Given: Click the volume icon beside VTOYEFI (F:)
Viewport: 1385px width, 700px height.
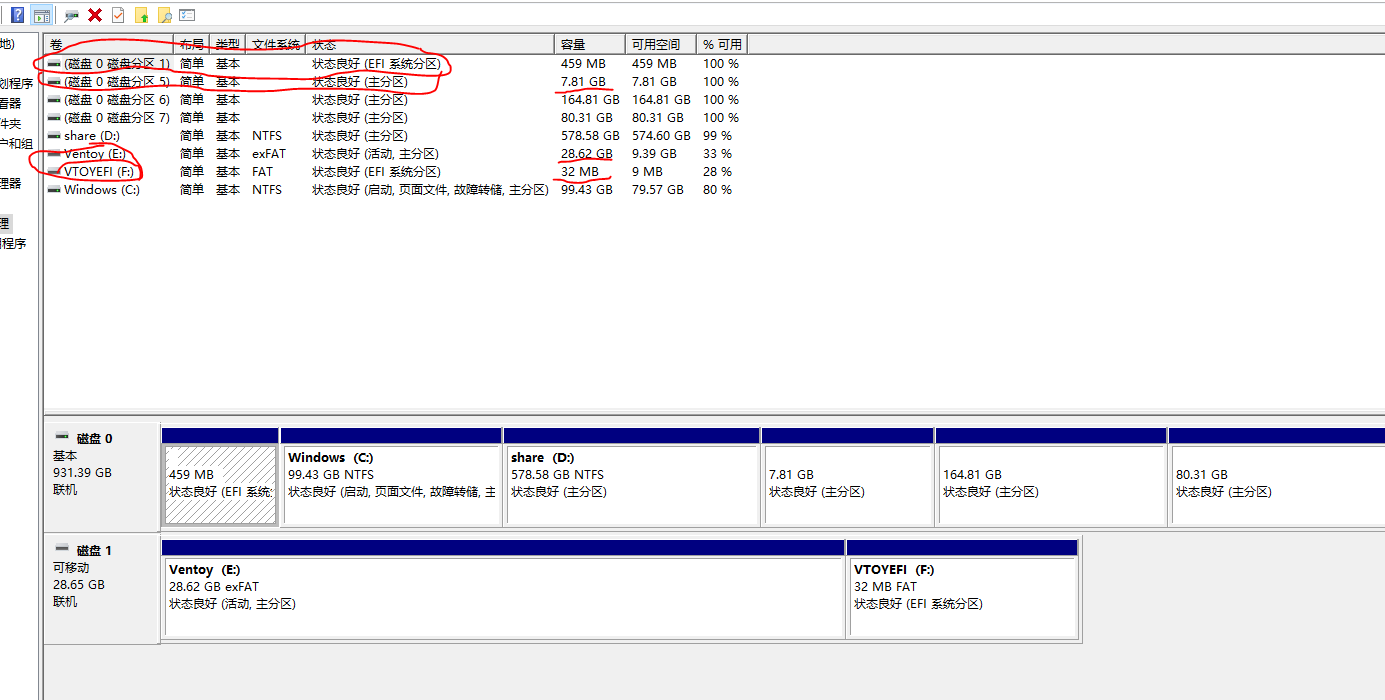Looking at the screenshot, I should [x=54, y=172].
